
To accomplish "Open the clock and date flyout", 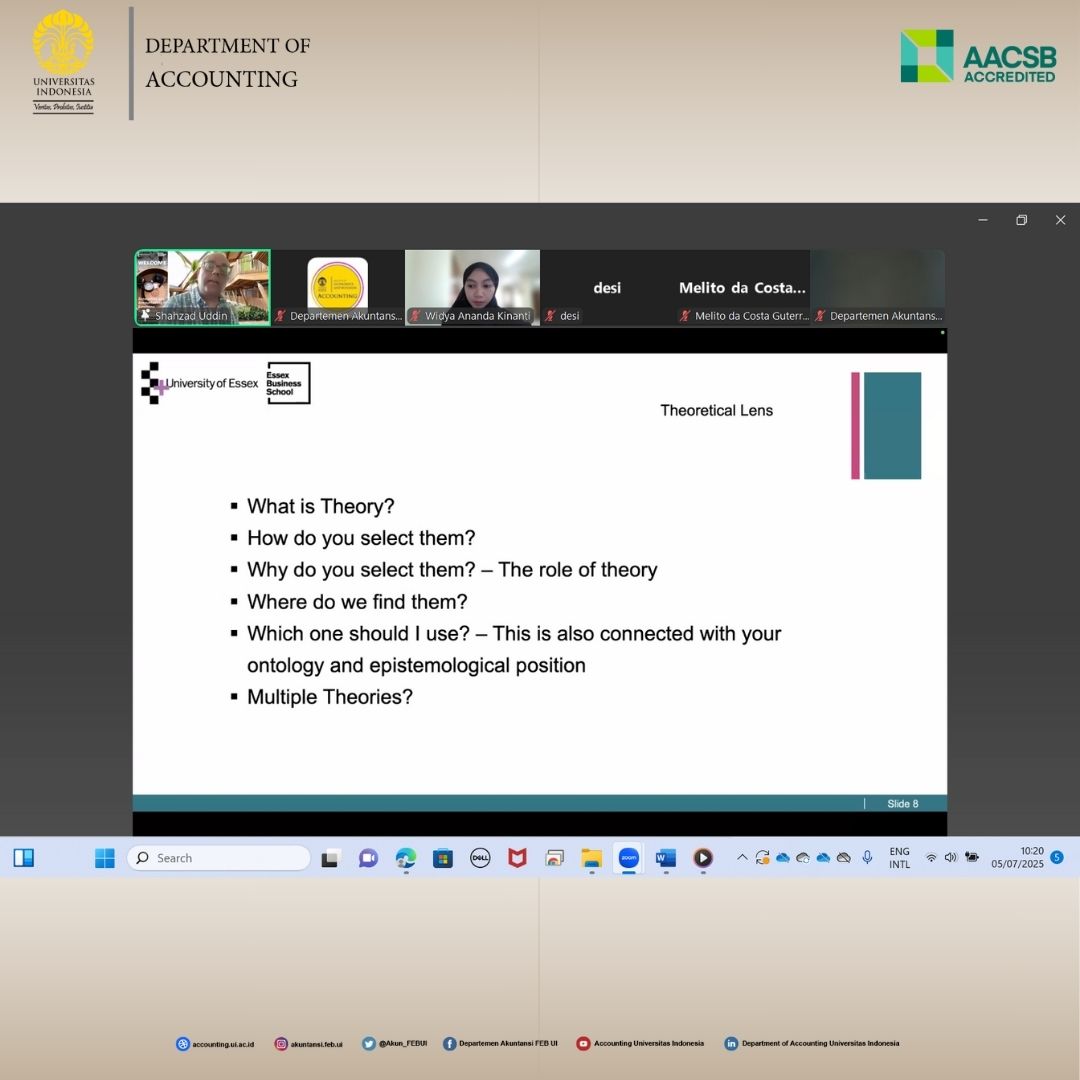I will coord(1017,858).
